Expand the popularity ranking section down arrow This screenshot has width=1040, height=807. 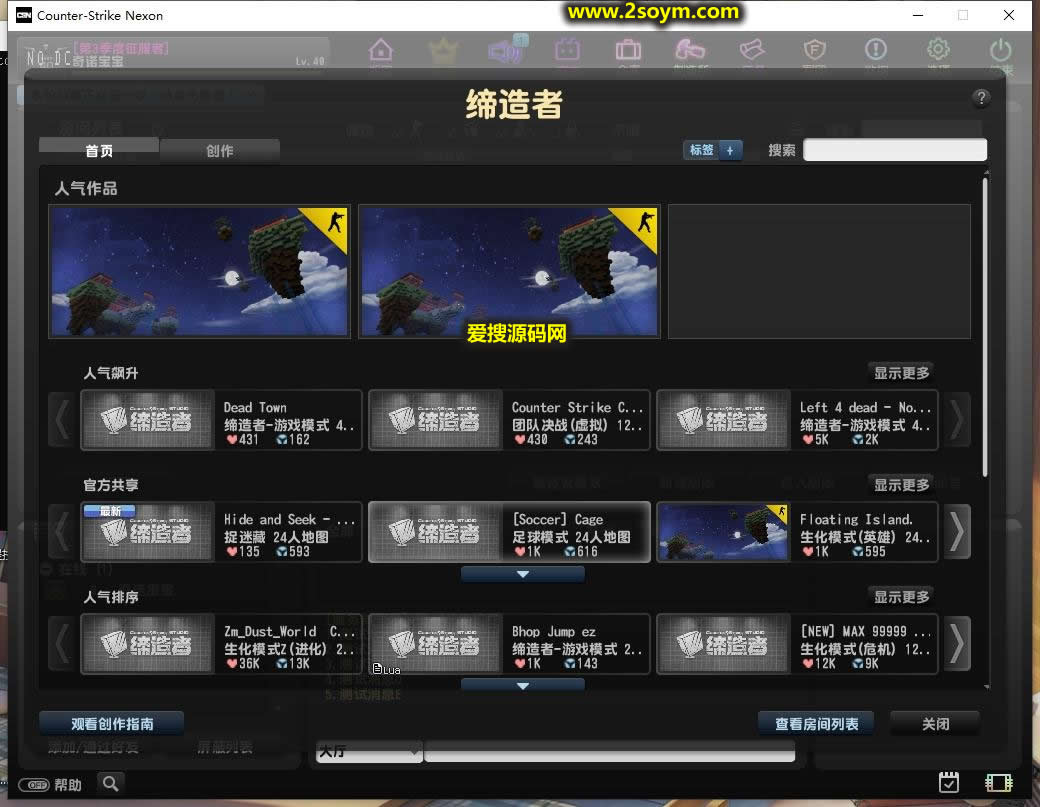click(523, 686)
